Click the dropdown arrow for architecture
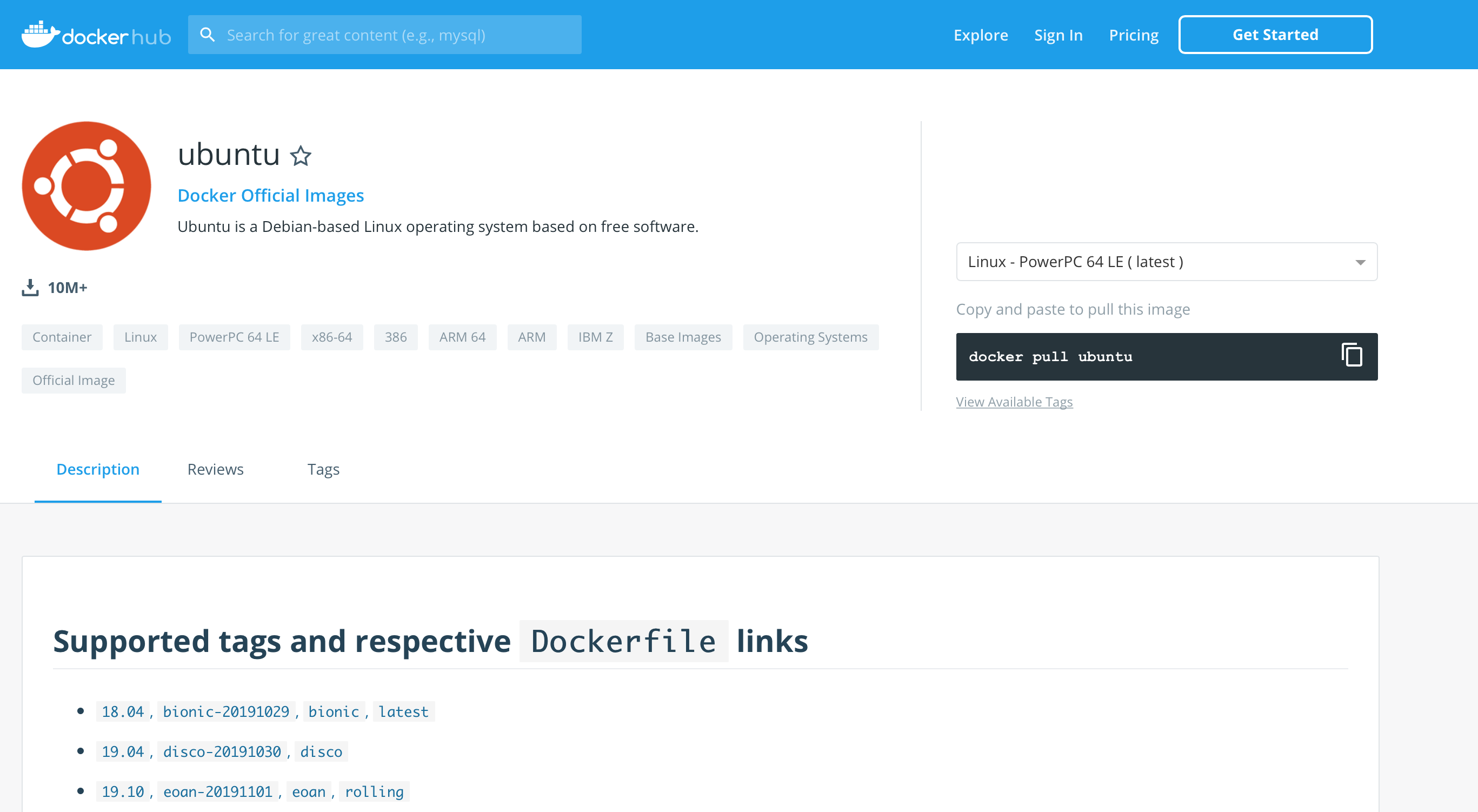 tap(1360, 262)
